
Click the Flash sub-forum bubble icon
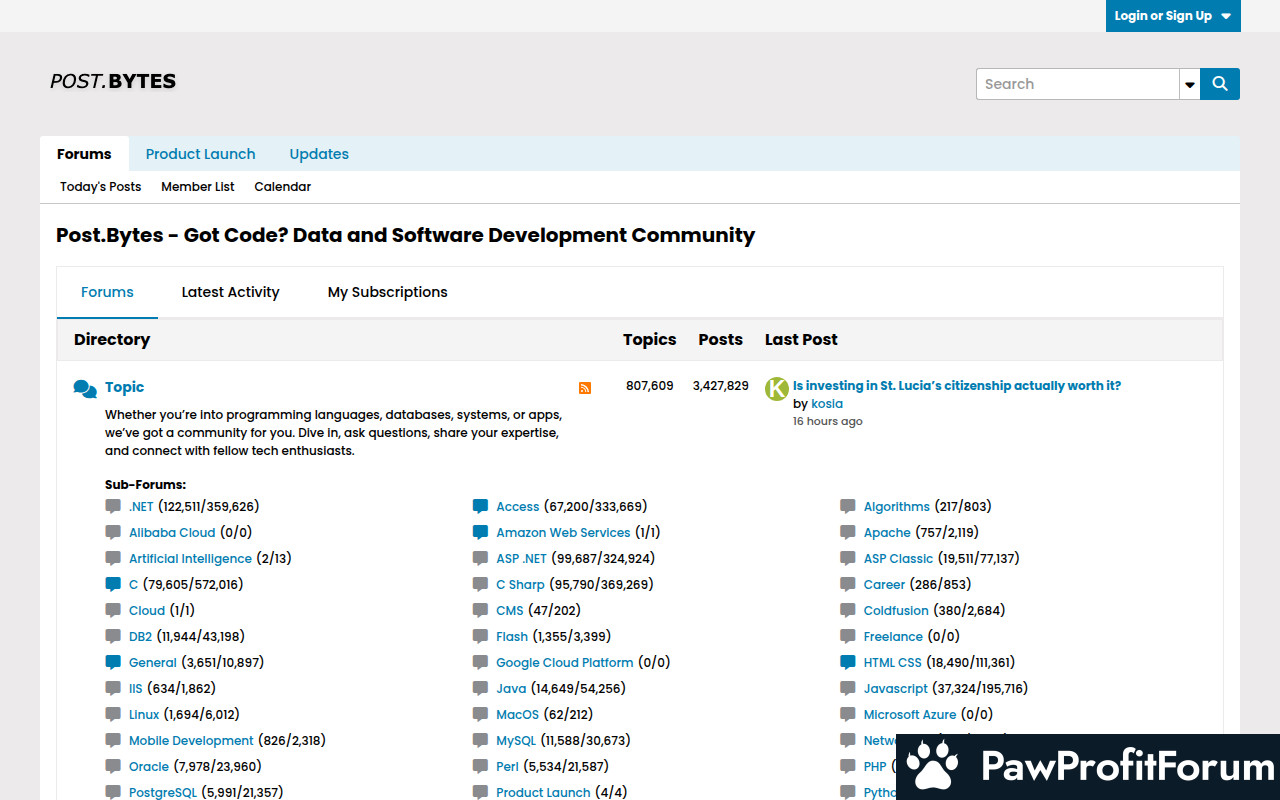(x=480, y=636)
